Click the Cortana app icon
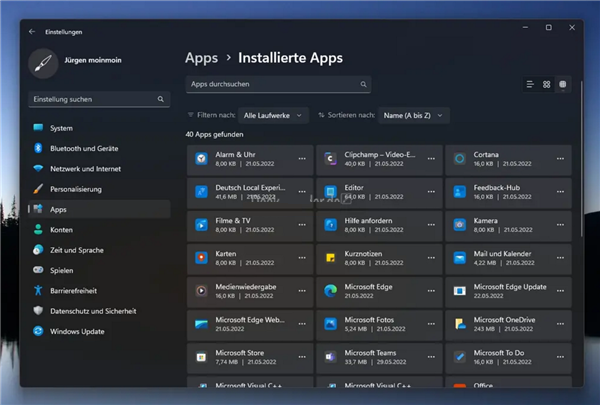 (460, 159)
